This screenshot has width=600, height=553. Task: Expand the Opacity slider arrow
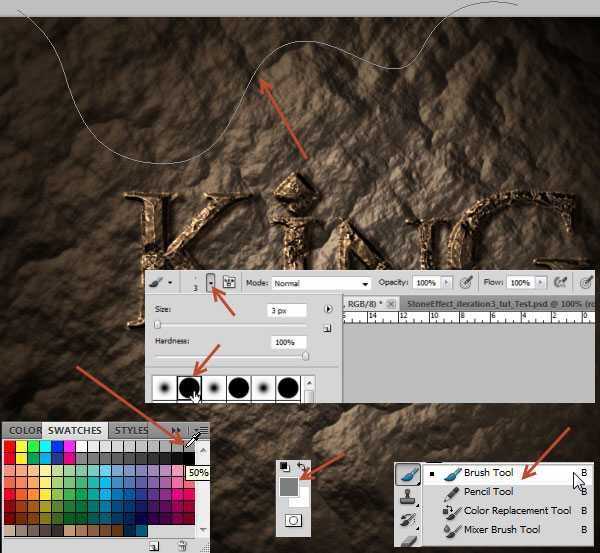click(x=445, y=284)
